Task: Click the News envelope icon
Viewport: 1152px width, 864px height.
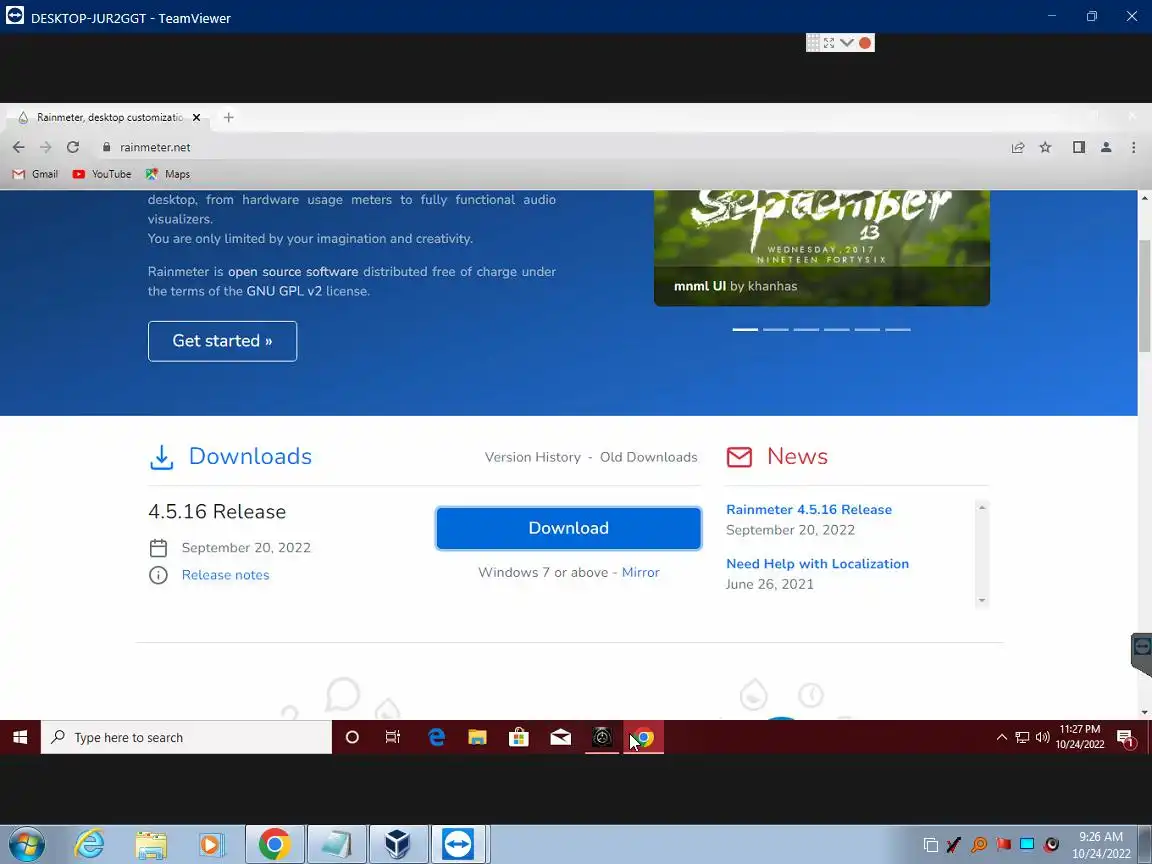Action: [x=739, y=457]
